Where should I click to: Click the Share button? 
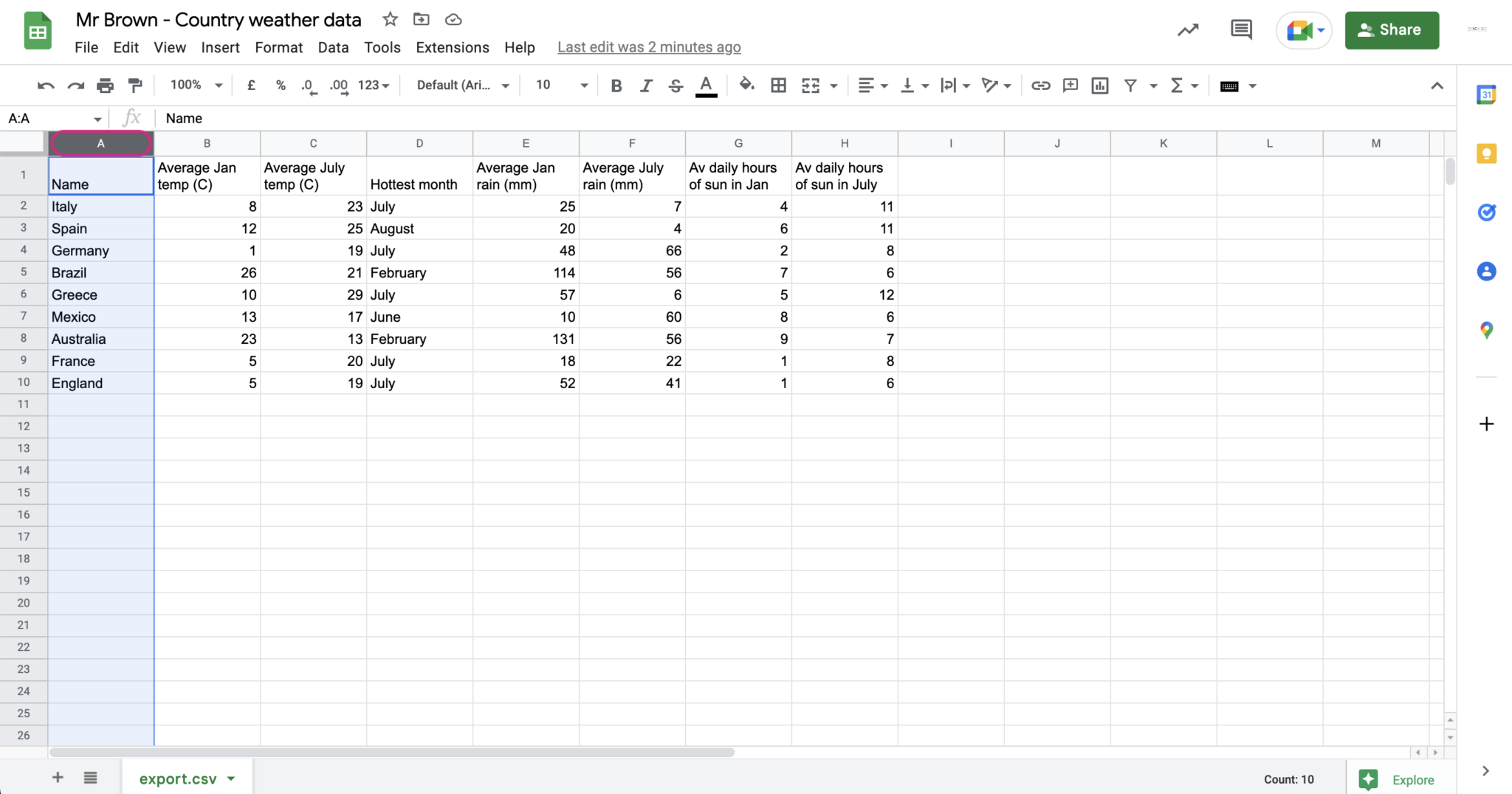pyautogui.click(x=1391, y=30)
